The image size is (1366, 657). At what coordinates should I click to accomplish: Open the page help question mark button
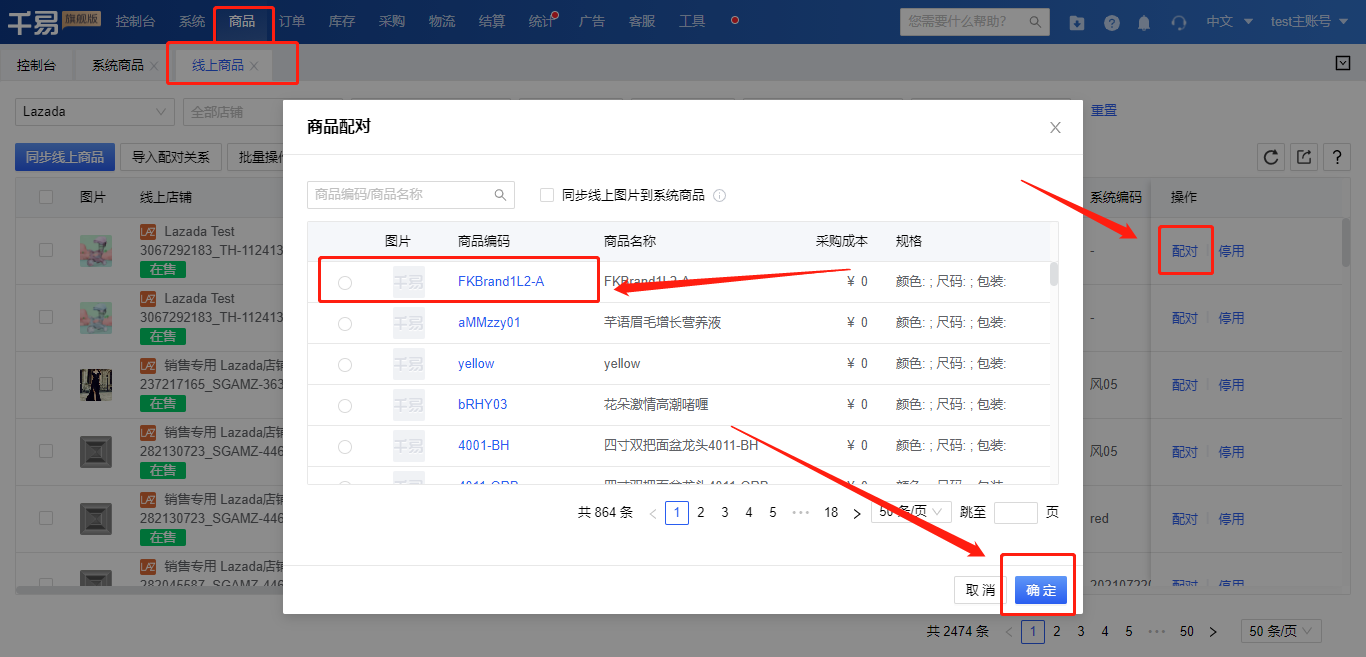(1337, 157)
